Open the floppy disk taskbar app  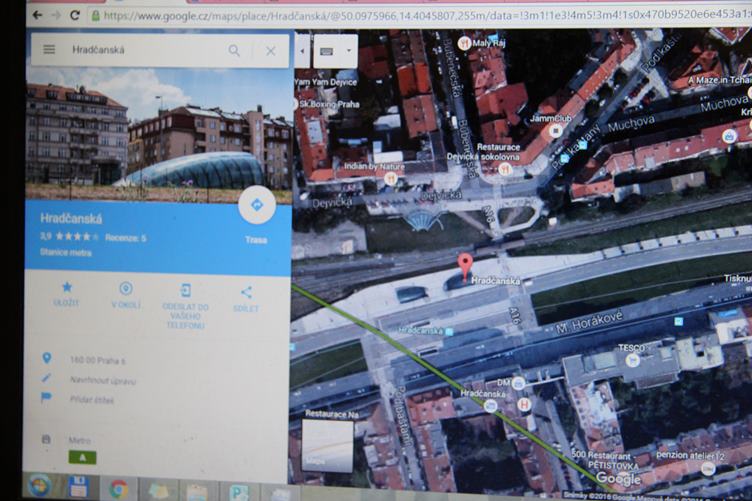point(78,488)
